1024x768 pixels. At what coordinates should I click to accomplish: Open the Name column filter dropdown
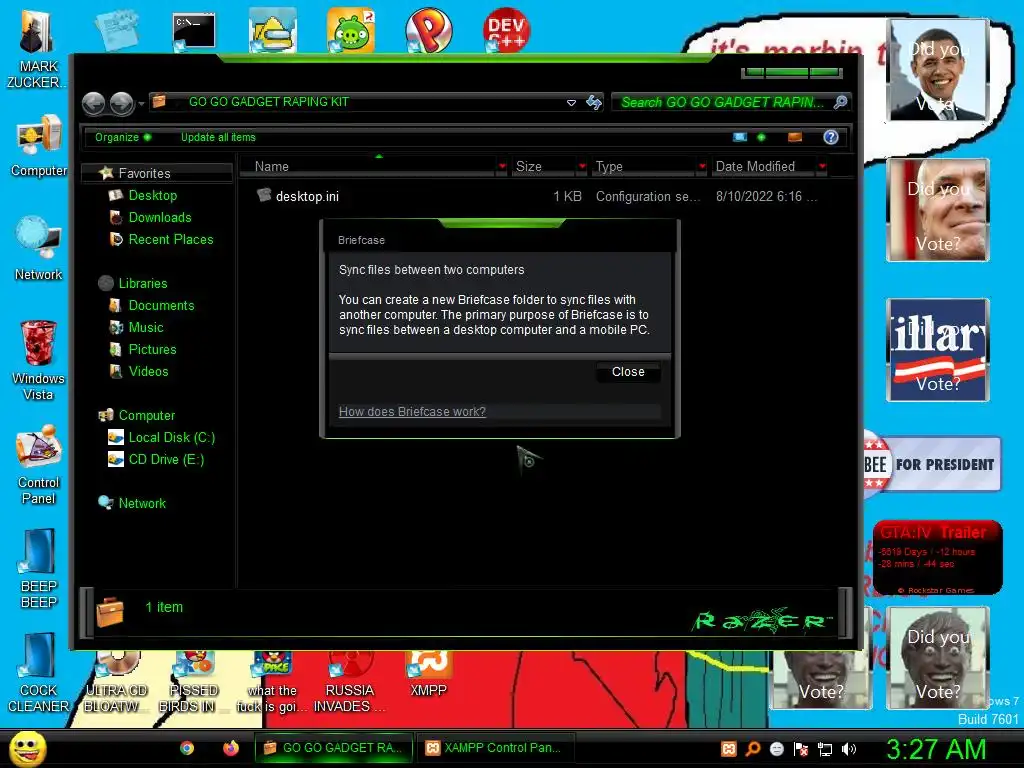click(x=502, y=167)
